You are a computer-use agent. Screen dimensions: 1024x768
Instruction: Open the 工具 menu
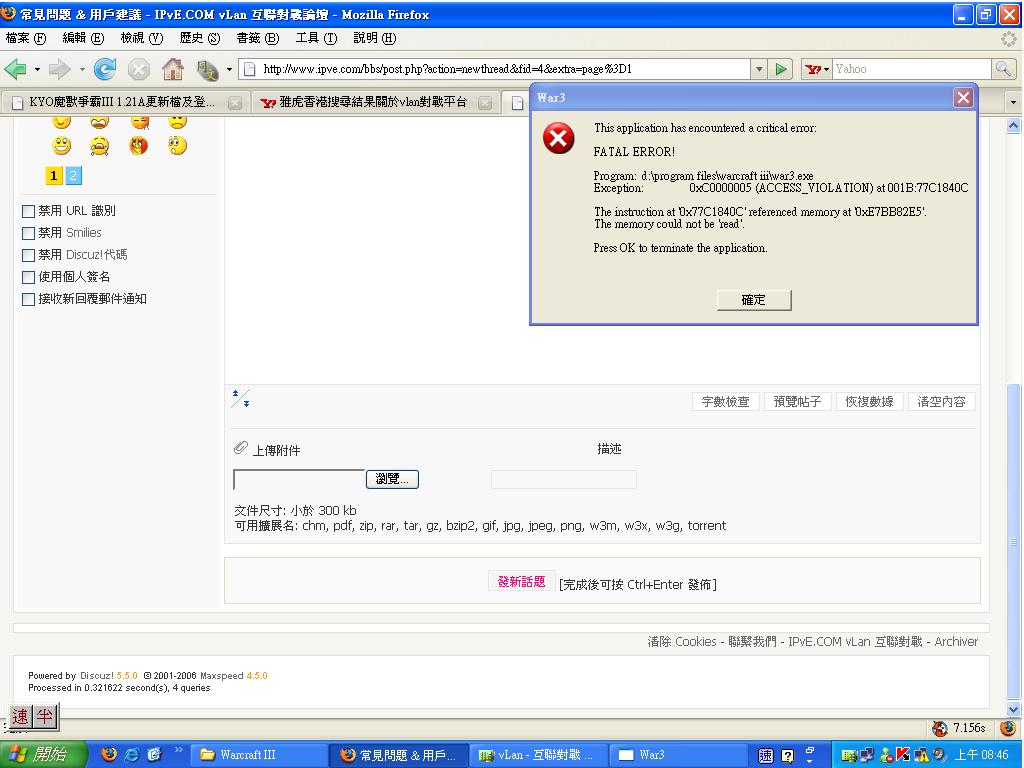click(x=316, y=38)
